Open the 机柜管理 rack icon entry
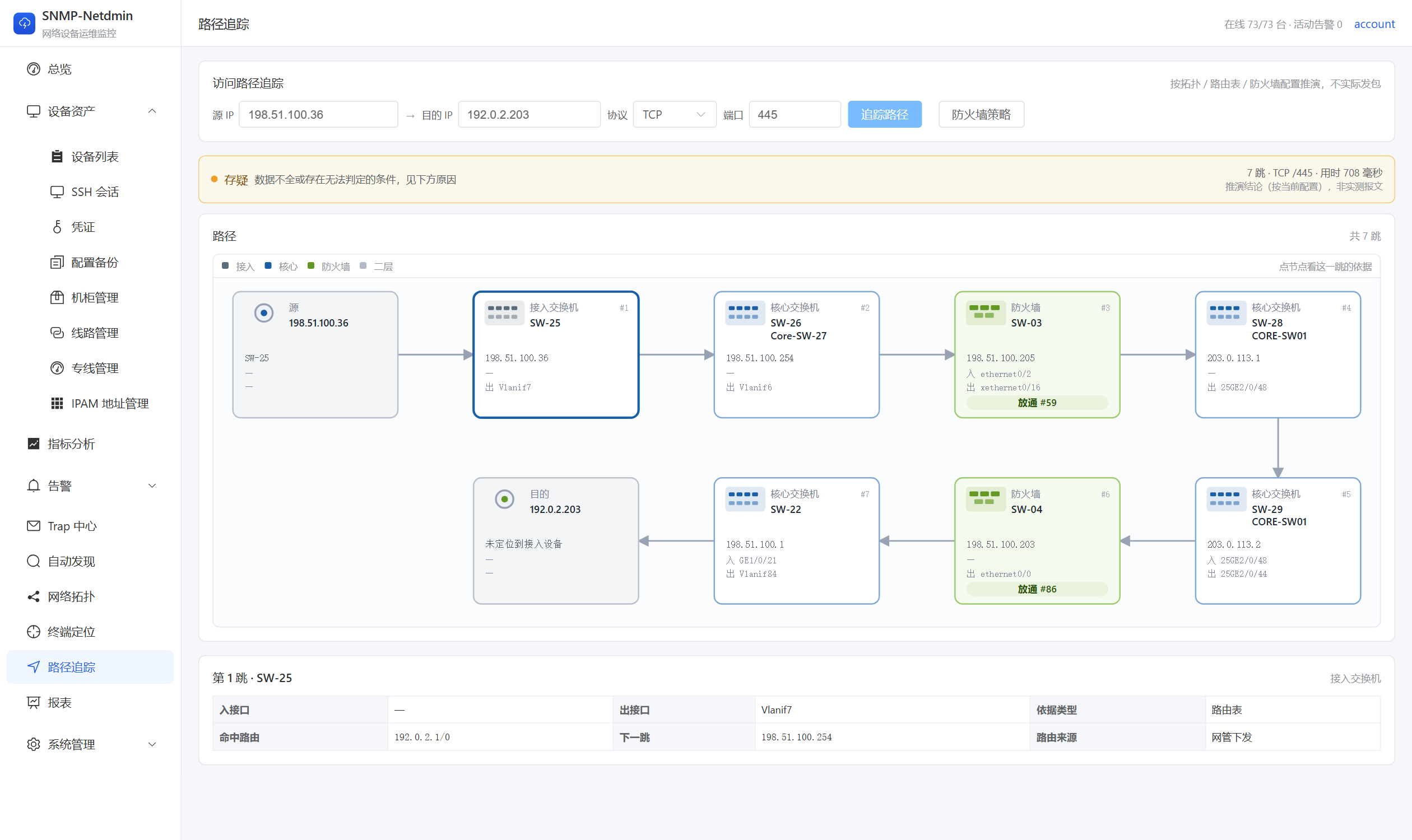1412x840 pixels. tap(57, 297)
